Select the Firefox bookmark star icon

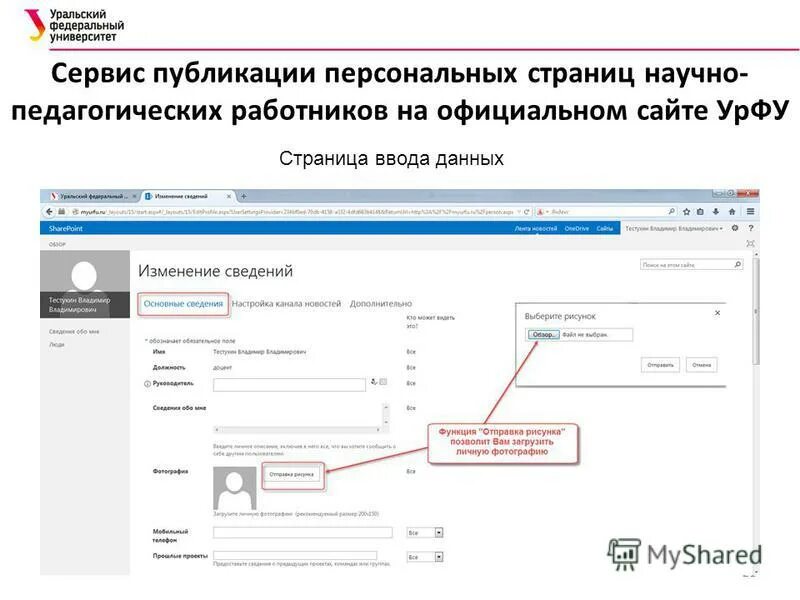point(687,211)
